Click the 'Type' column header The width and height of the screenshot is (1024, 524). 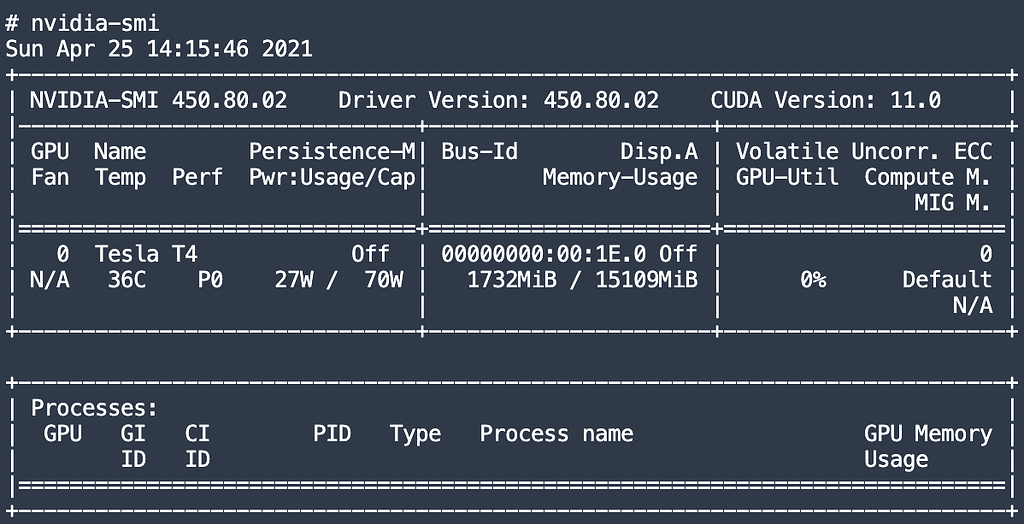415,433
